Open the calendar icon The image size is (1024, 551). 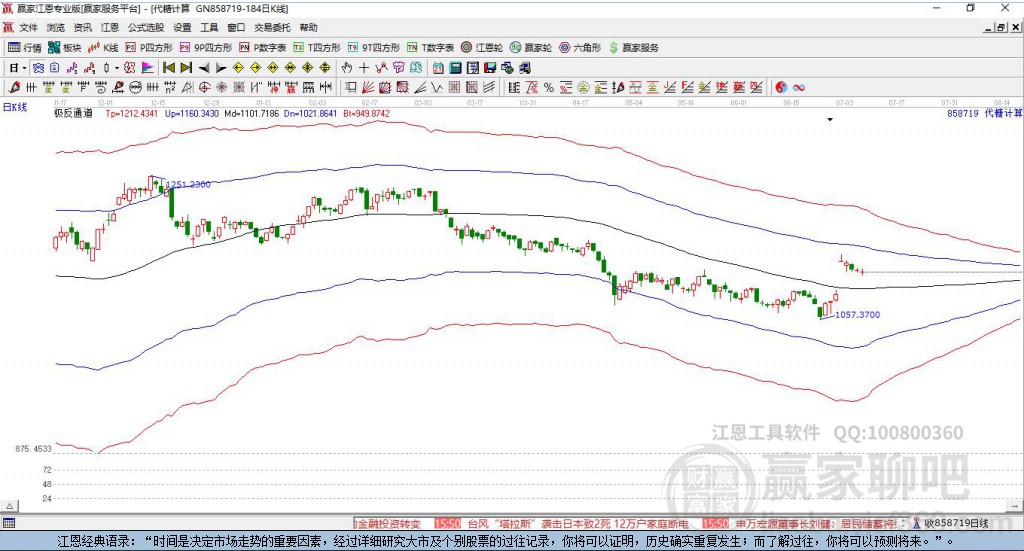[438, 68]
